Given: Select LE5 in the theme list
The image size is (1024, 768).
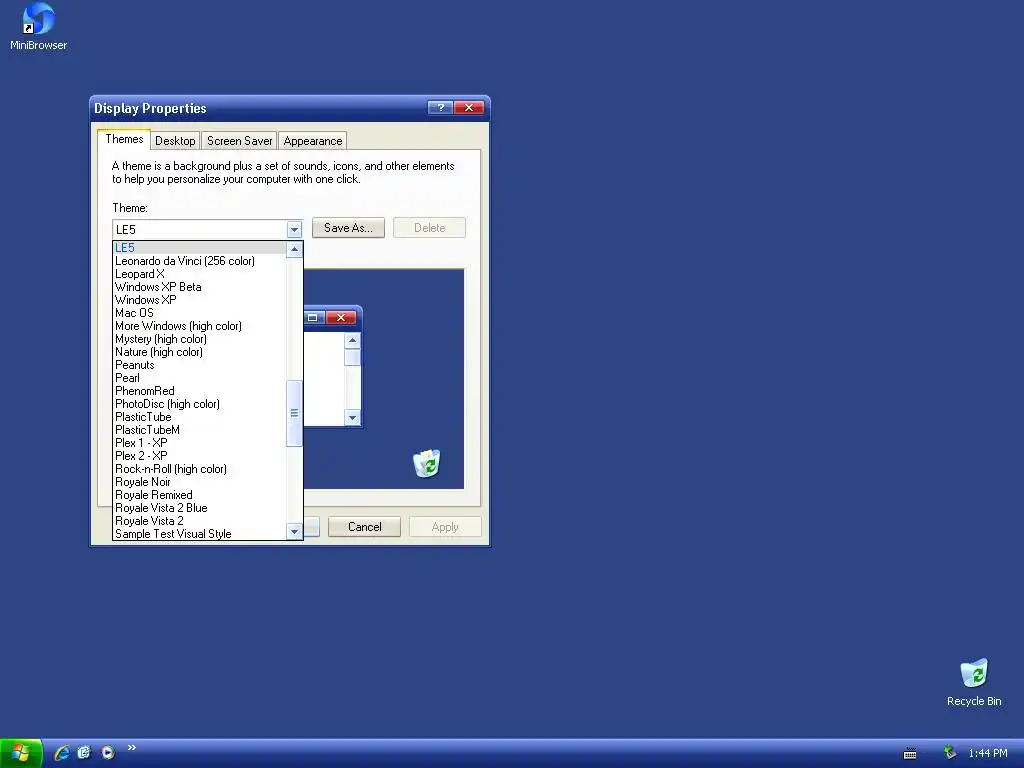Looking at the screenshot, I should pyautogui.click(x=199, y=248).
